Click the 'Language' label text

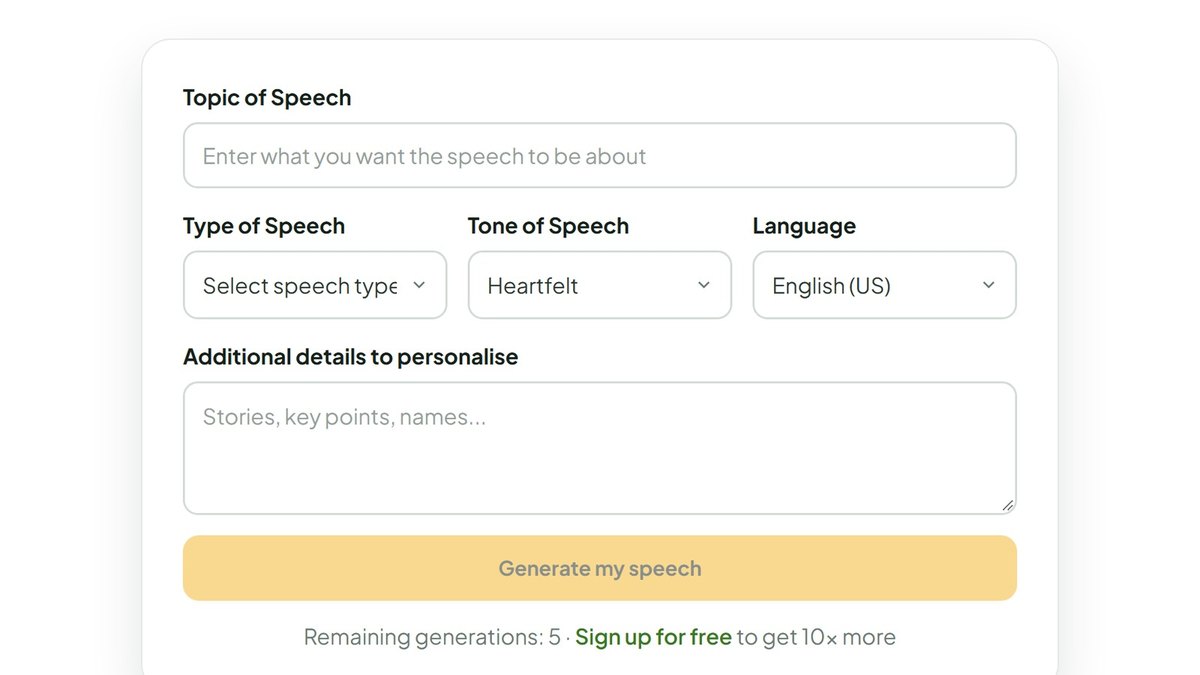804,226
